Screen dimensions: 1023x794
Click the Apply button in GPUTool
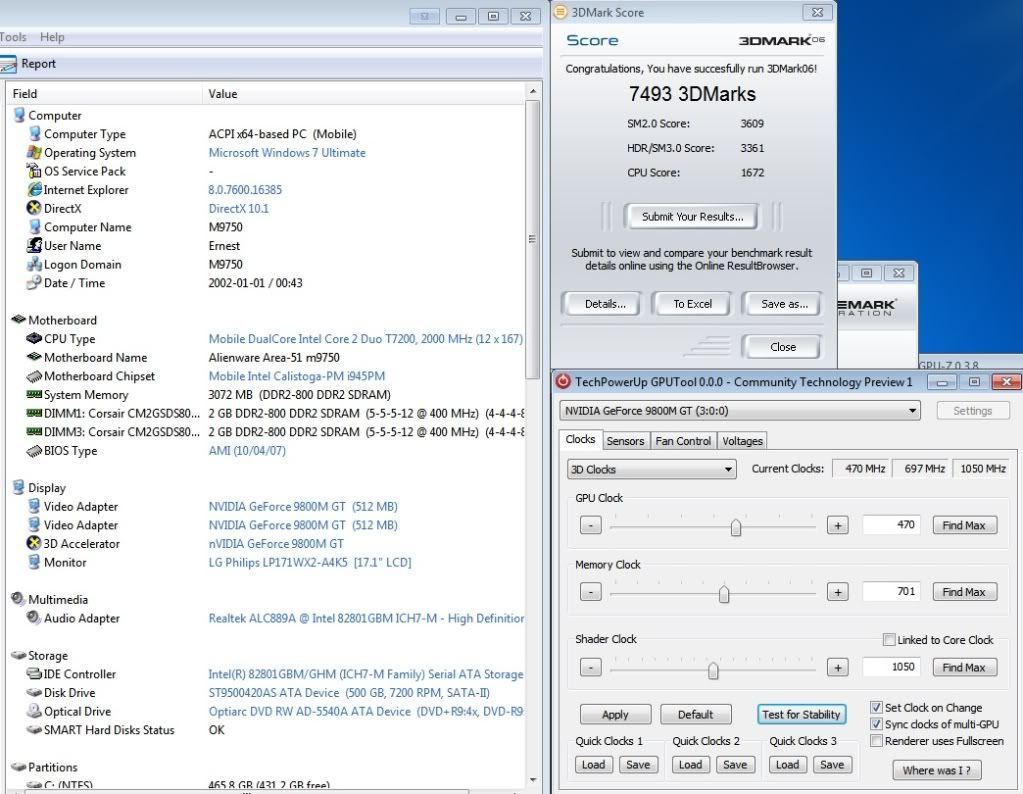615,714
